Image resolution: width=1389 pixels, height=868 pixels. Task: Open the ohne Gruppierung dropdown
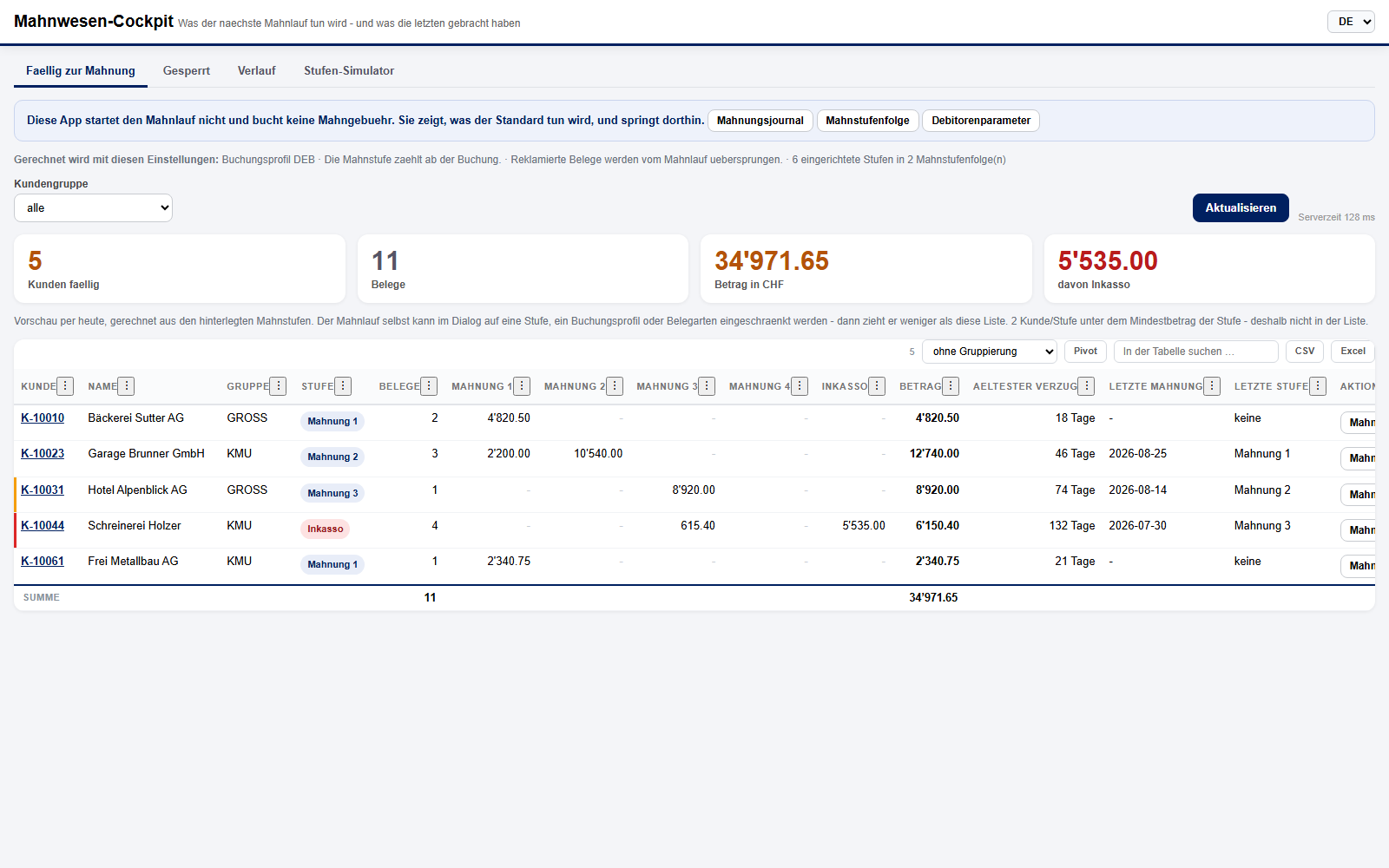click(x=990, y=352)
